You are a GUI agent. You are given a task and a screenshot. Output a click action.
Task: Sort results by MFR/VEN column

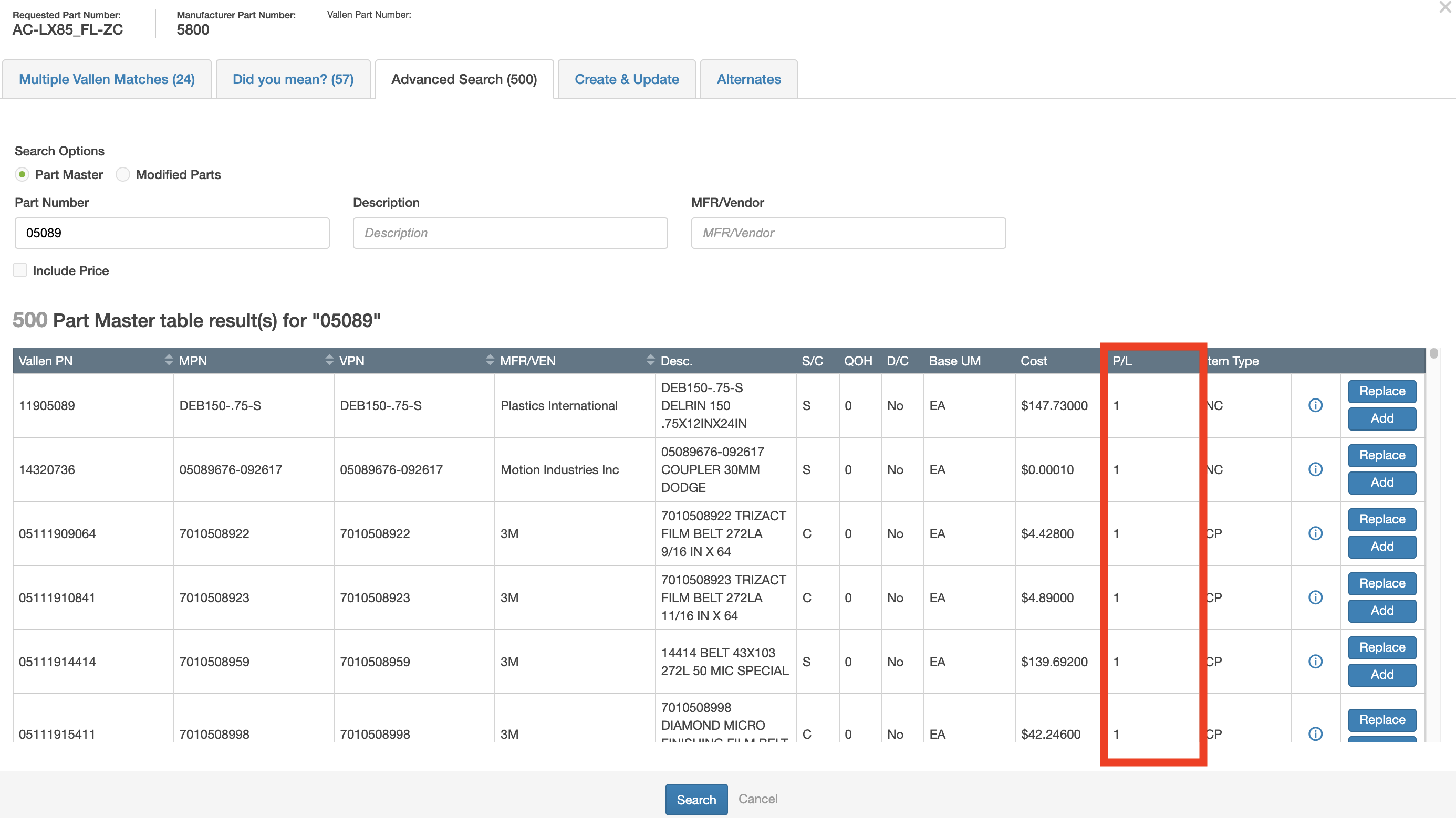[650, 360]
